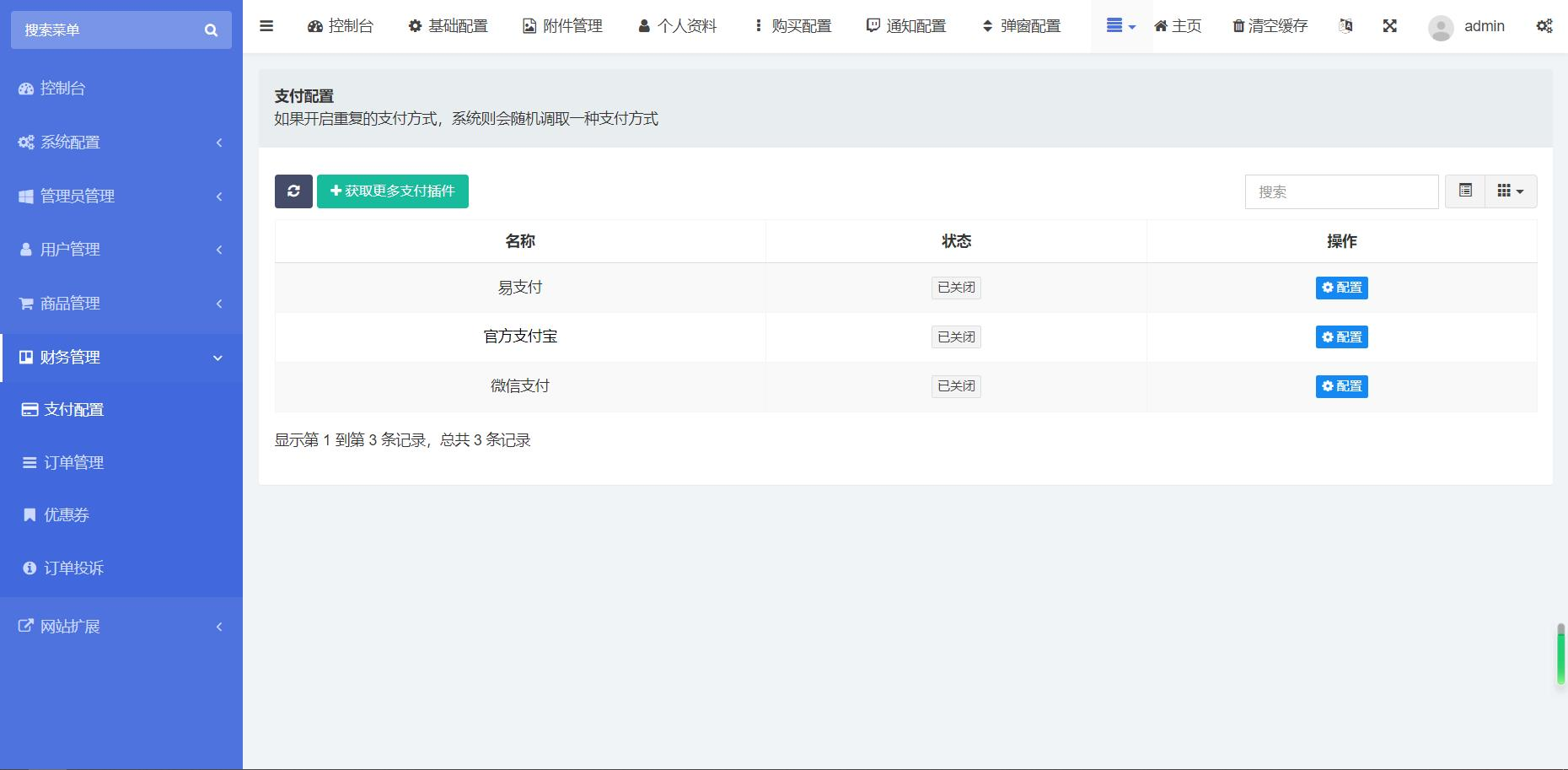Toggle 易支付 status 已关闭 label
The image size is (1568, 770).
click(x=956, y=288)
